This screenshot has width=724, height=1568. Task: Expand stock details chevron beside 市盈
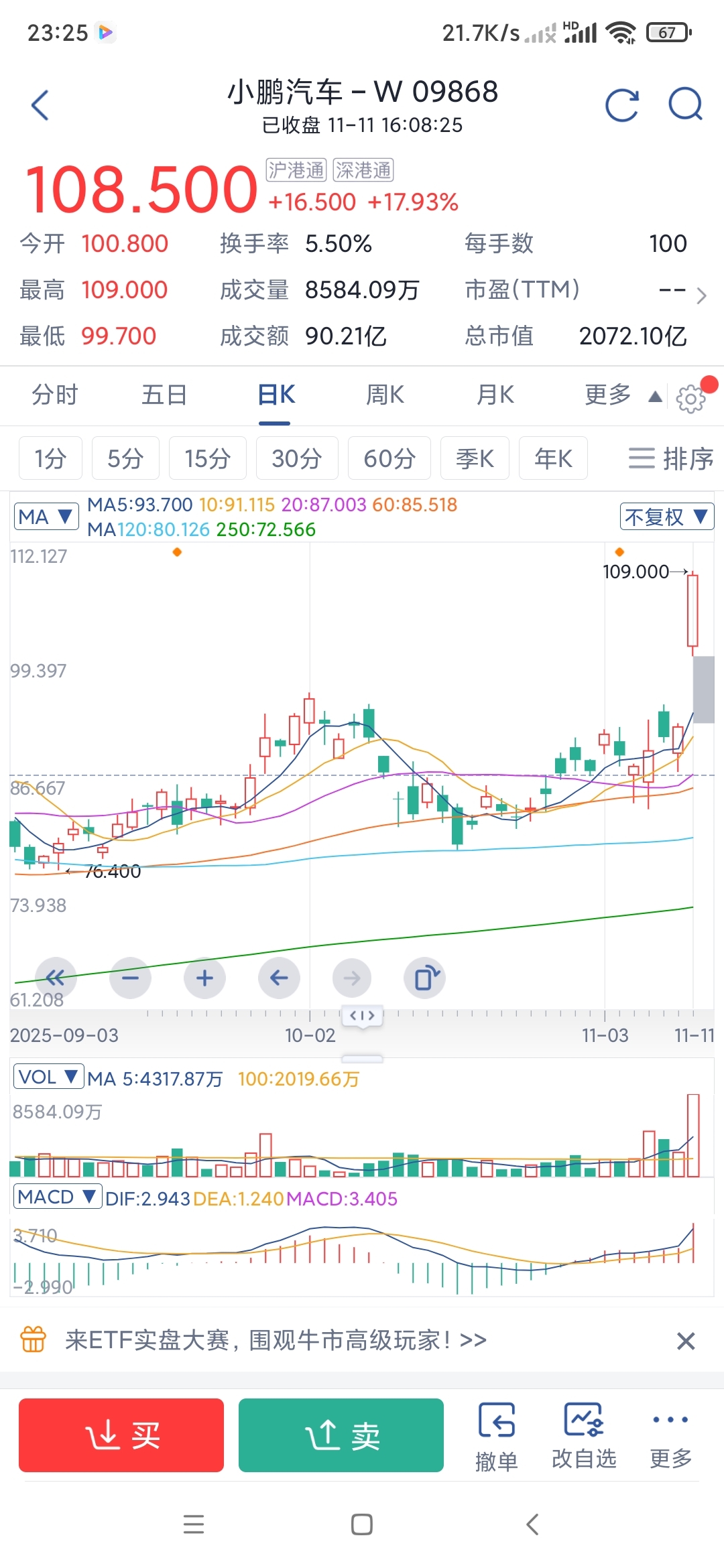click(701, 296)
